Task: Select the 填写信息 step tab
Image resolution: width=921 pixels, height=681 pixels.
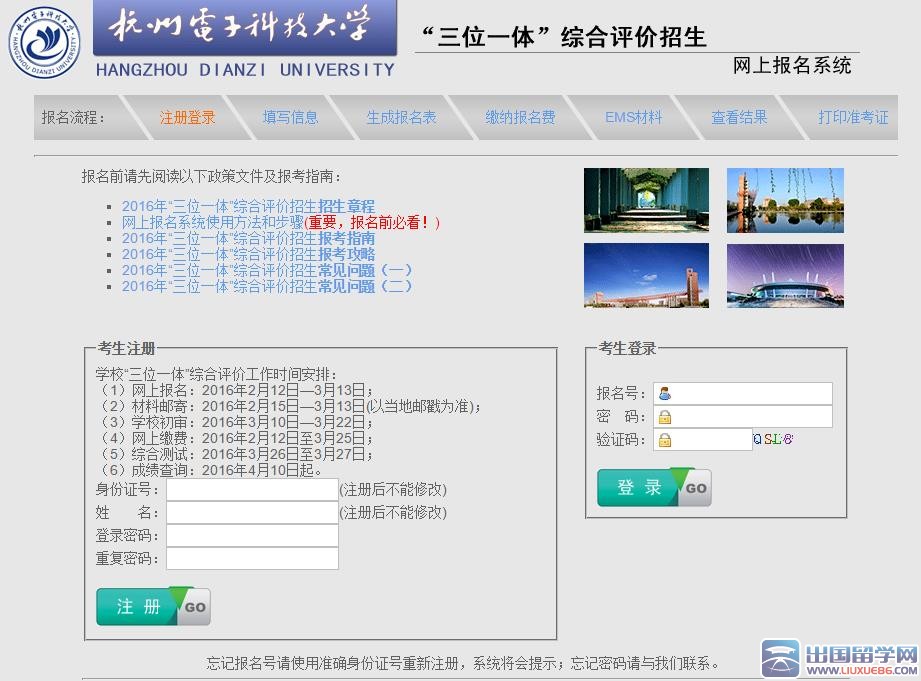Action: point(290,117)
